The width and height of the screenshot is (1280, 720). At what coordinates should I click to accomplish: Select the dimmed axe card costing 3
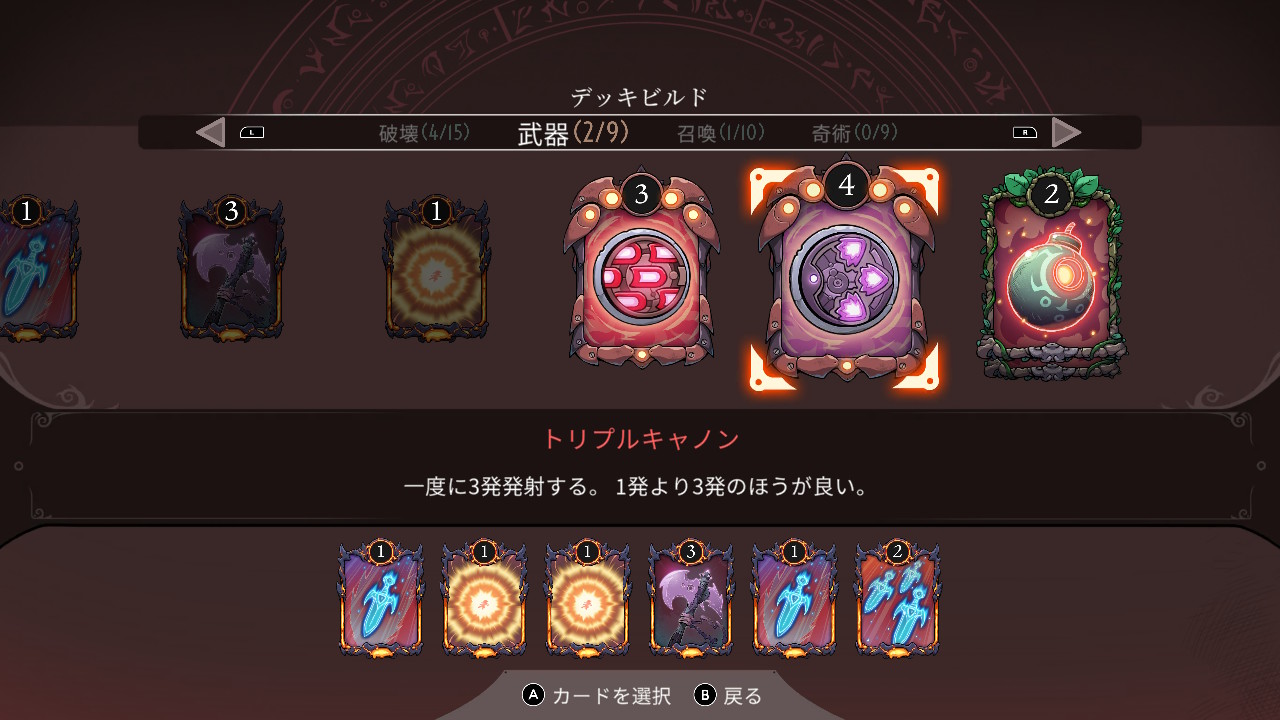pyautogui.click(x=232, y=269)
